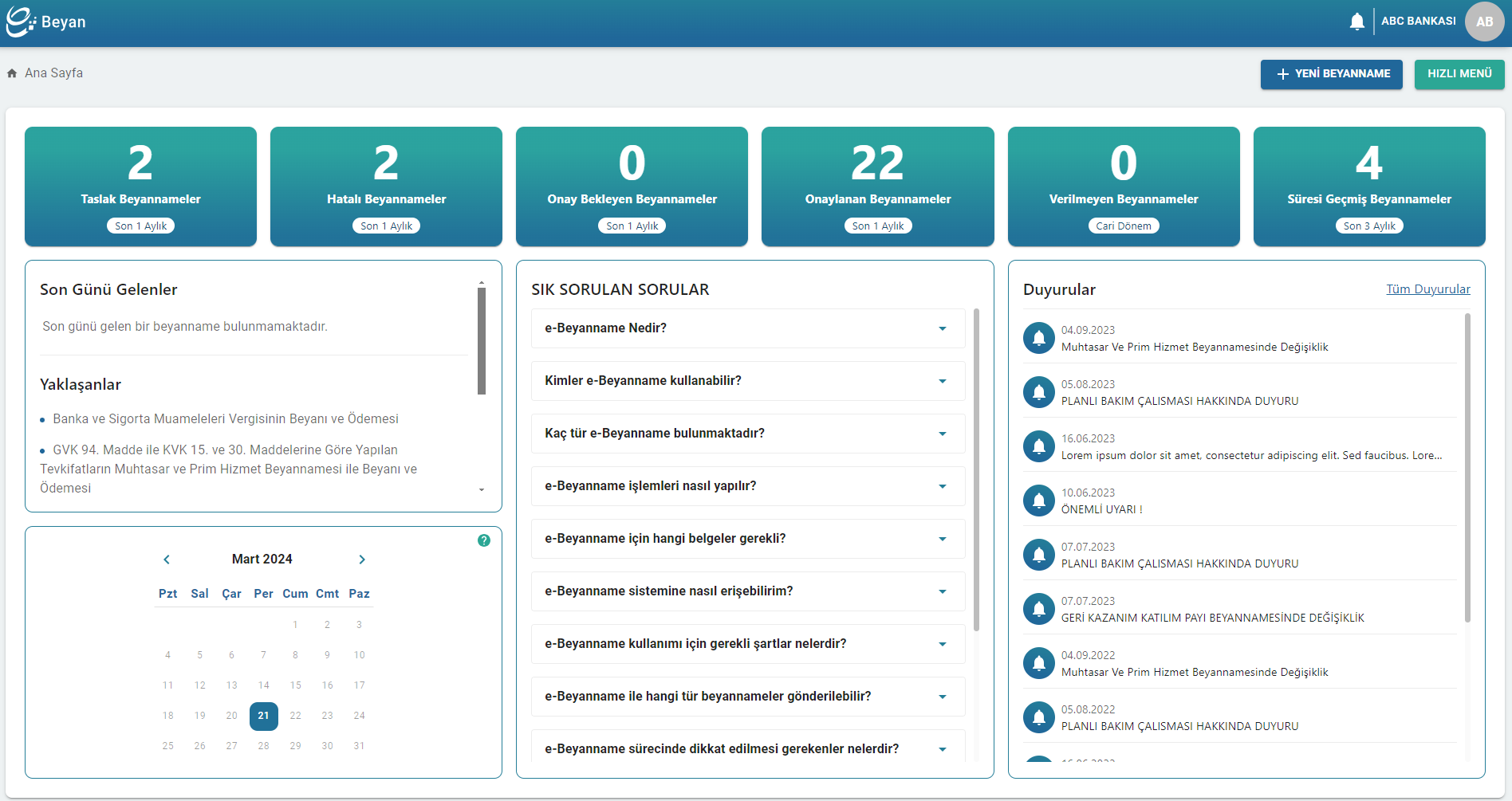Open the AB user avatar menu
Screen dimensions: 1512x801
point(1484,22)
